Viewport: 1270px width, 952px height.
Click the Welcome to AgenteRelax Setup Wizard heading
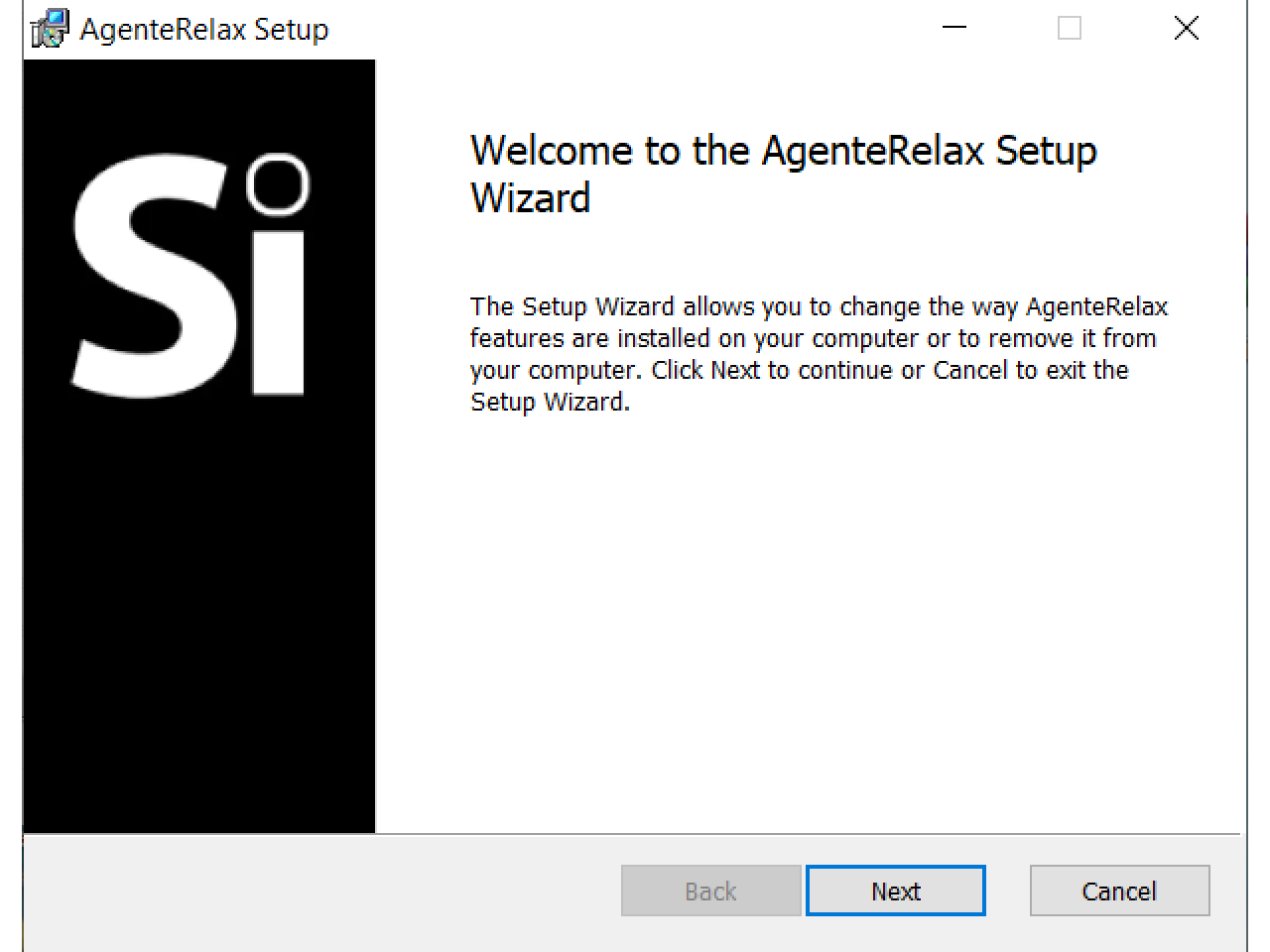point(784,174)
